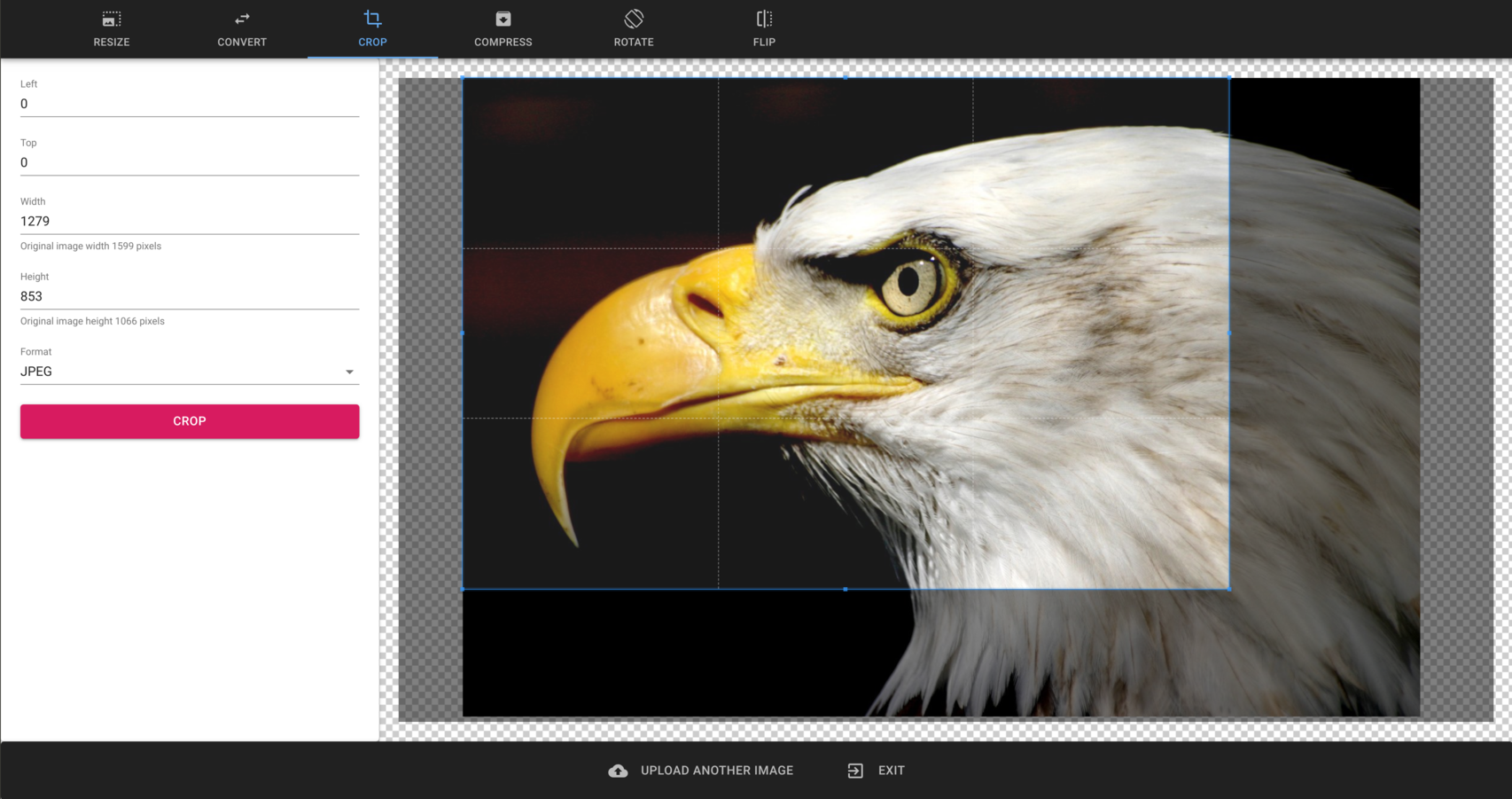Open the Compress tool icon
The image size is (1512, 799).
(503, 19)
